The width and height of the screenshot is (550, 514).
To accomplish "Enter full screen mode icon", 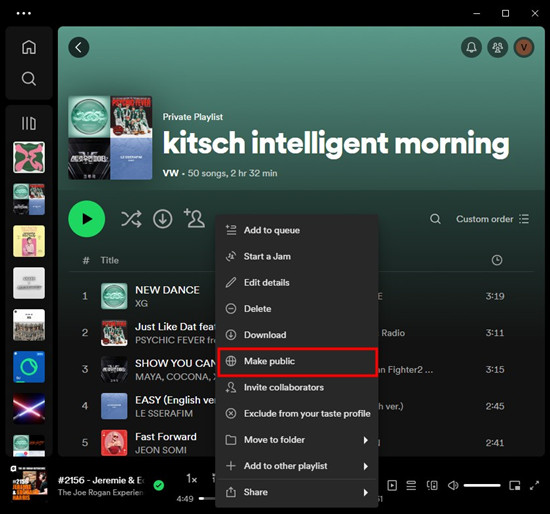I will click(x=534, y=486).
